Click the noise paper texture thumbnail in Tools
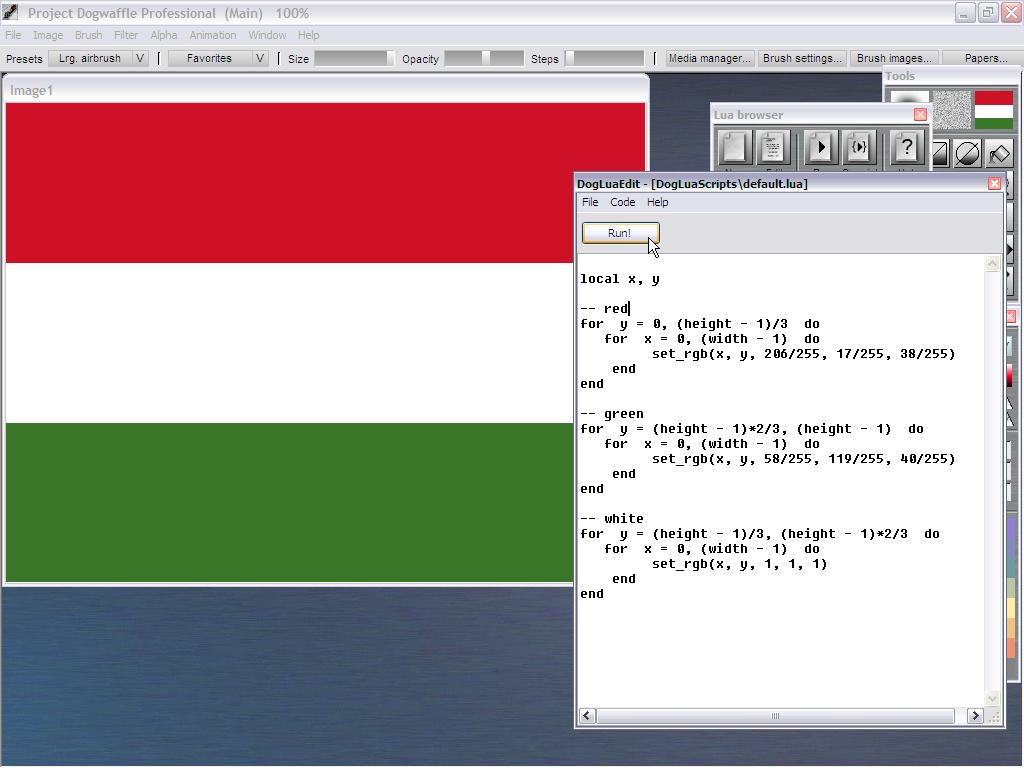This screenshot has width=1024, height=768. click(952, 109)
